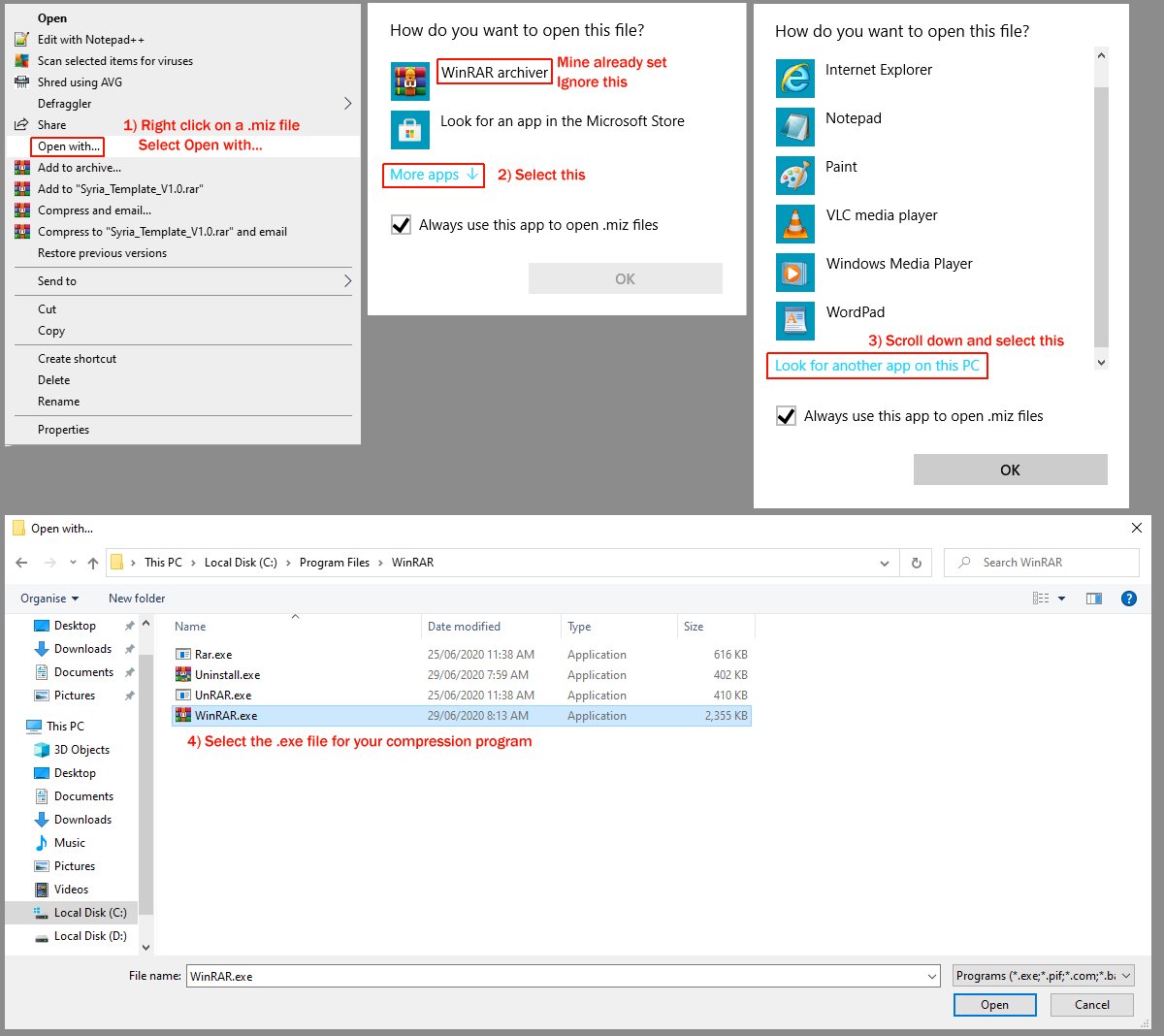Open the address bar history dropdown
The height and width of the screenshot is (1036, 1164).
884,563
